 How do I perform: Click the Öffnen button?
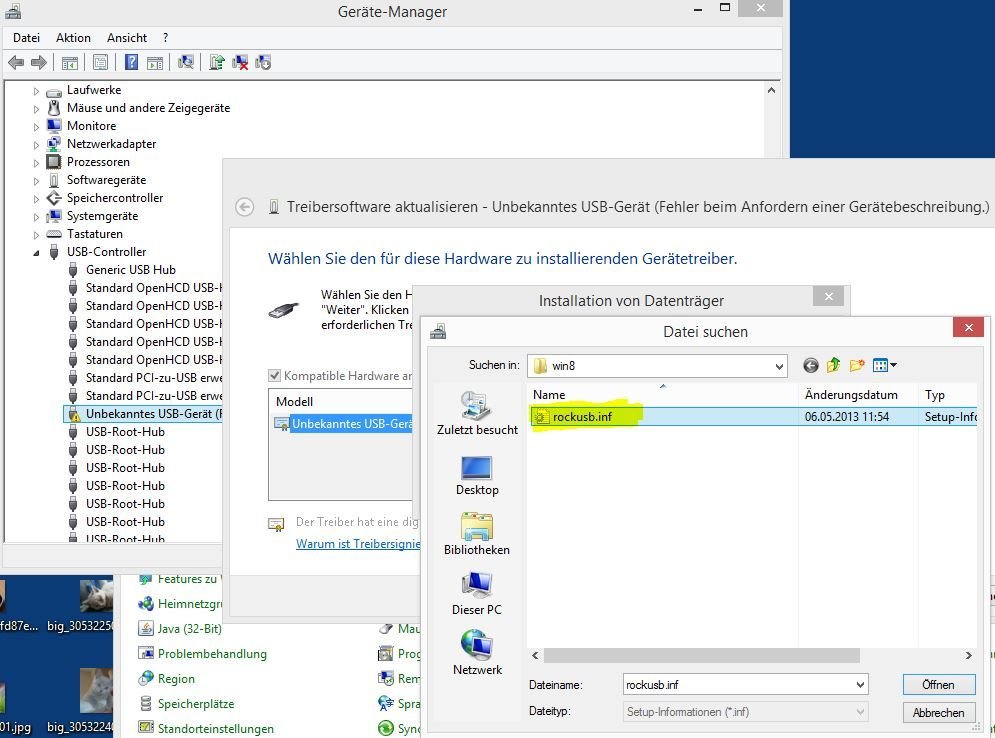pos(938,685)
